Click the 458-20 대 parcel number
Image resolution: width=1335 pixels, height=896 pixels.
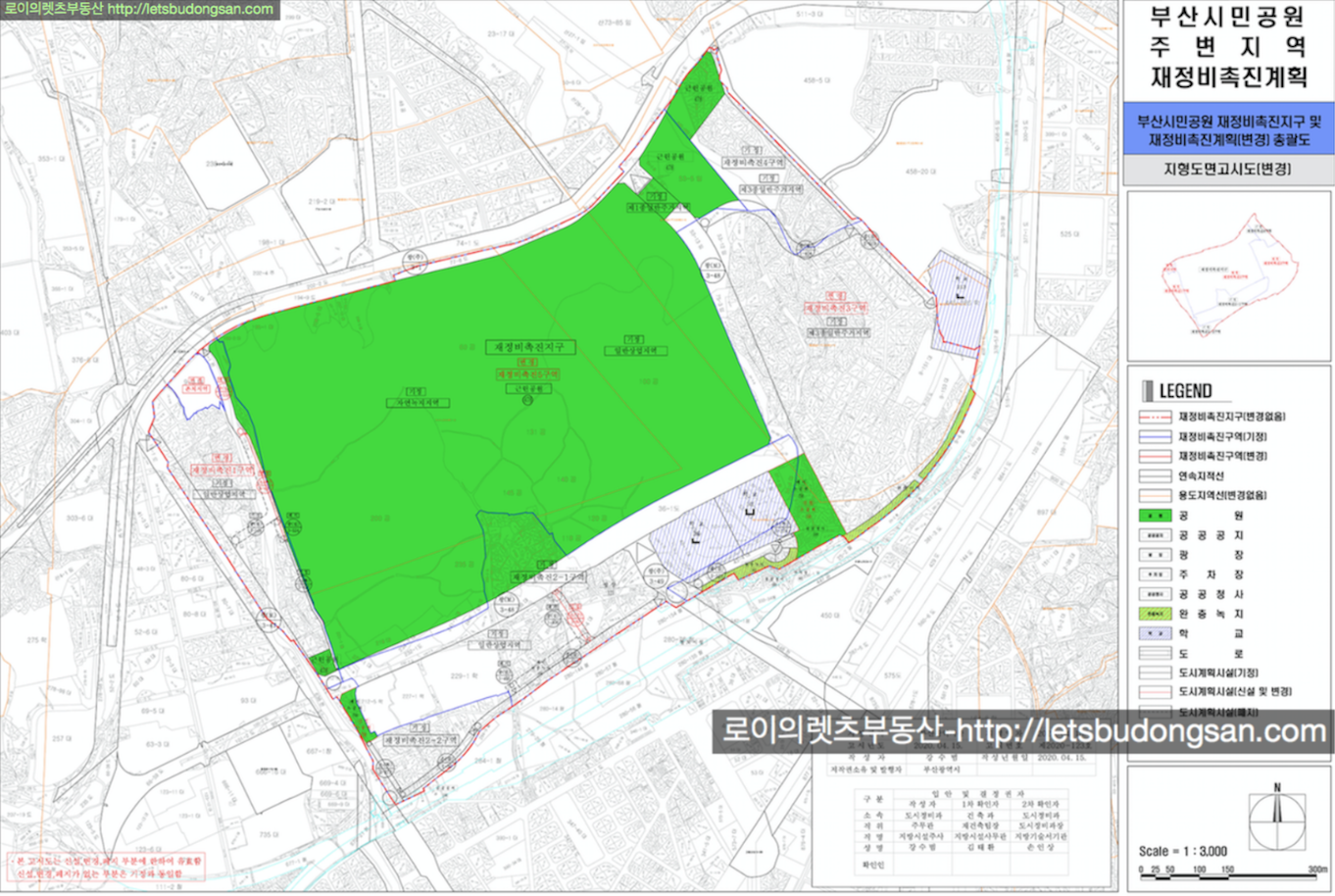click(x=921, y=172)
